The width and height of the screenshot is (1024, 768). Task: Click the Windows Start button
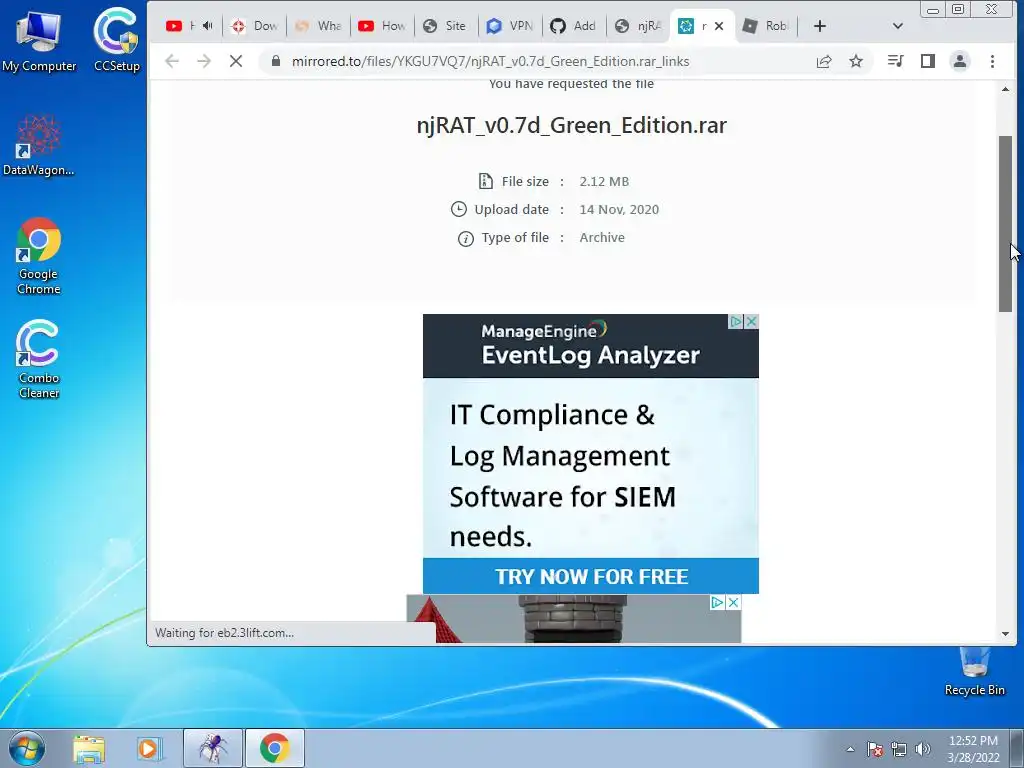(x=26, y=748)
